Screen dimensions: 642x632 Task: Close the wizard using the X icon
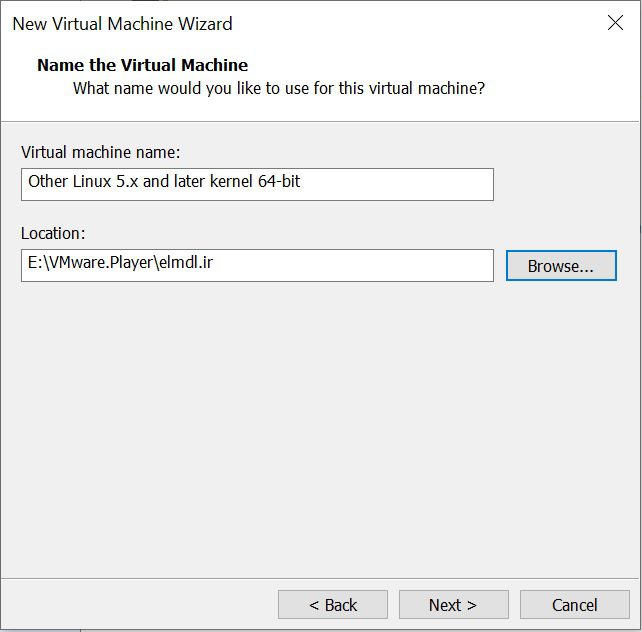coord(615,23)
